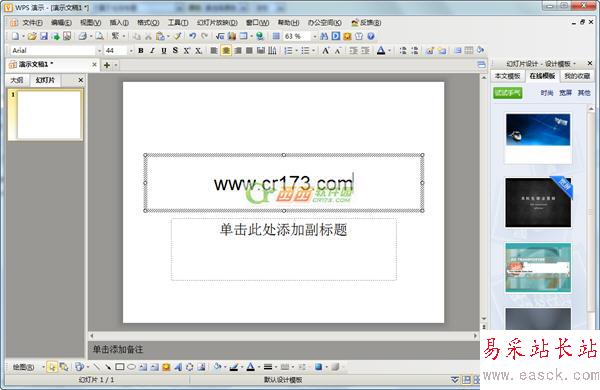600x390 pixels.
Task: Click the 时尚 category link
Action: point(547,93)
